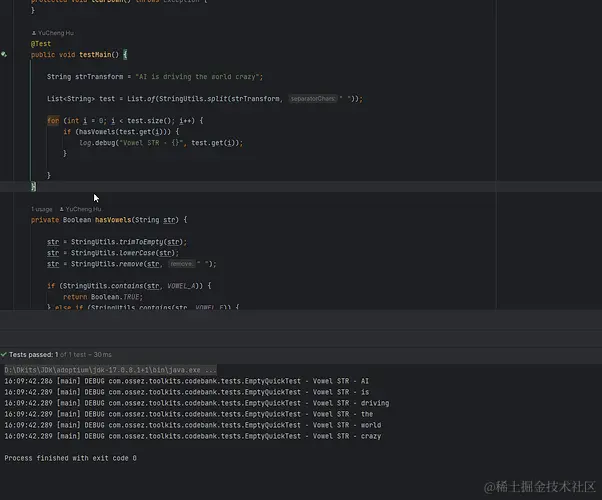Click the hasVowels name in its private declaration
This screenshot has width=602, height=500.
click(113, 220)
